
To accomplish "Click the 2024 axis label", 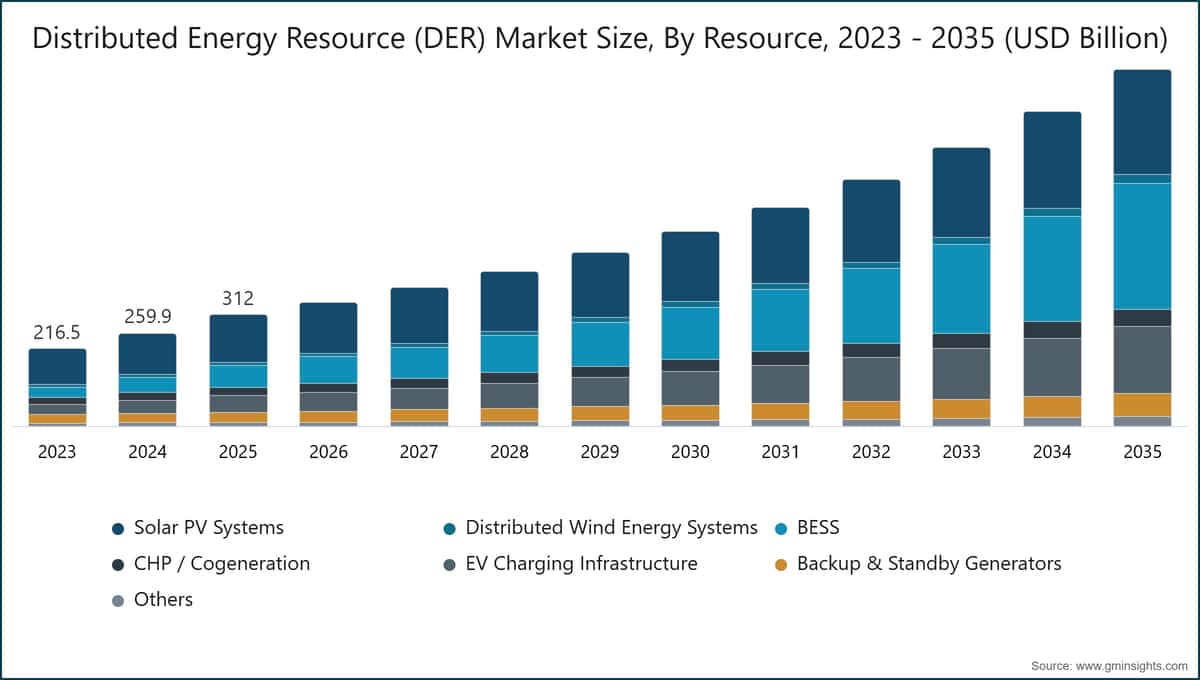I will point(147,452).
